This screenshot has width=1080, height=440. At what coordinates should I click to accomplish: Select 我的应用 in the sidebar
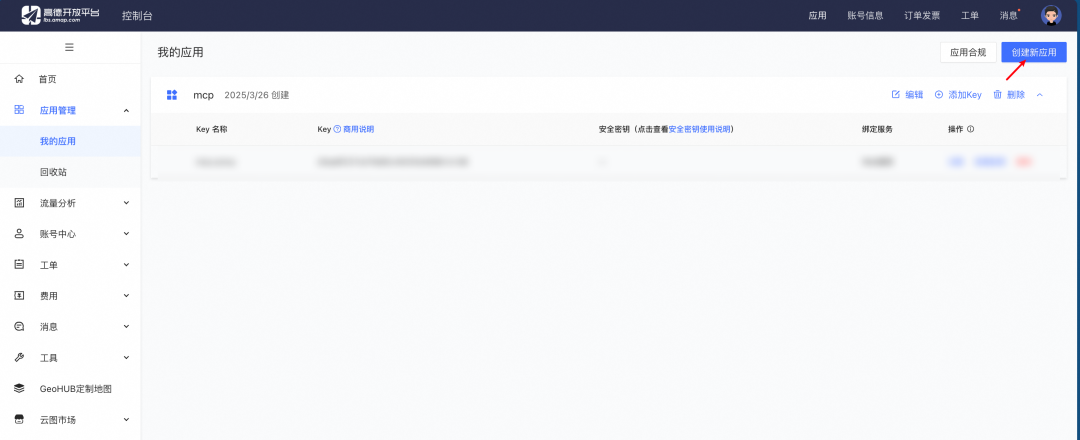point(58,141)
